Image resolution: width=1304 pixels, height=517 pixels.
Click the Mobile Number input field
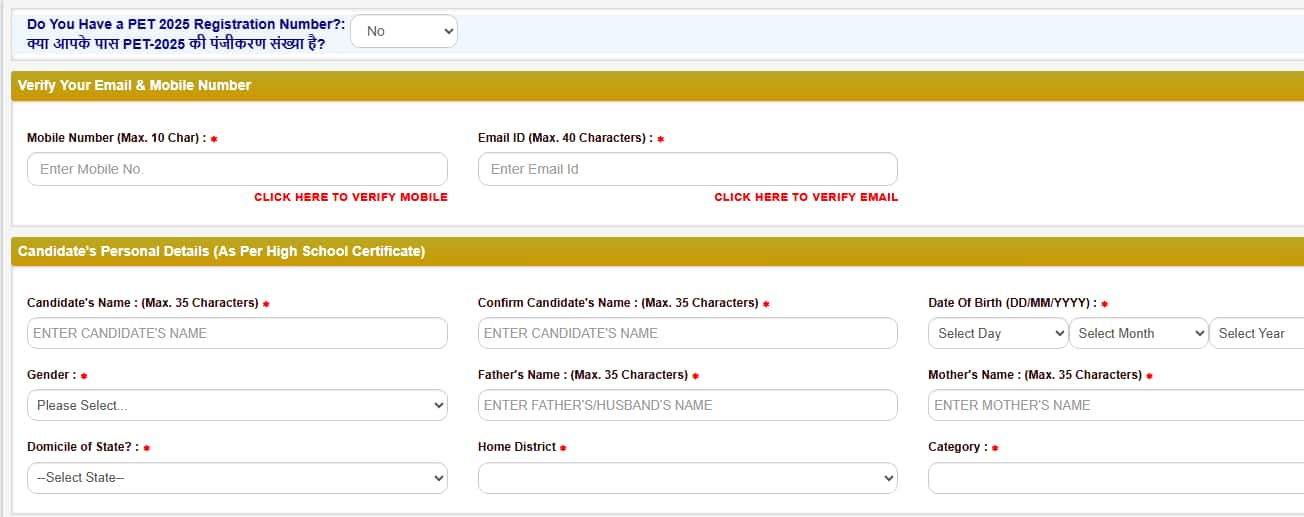click(237, 169)
